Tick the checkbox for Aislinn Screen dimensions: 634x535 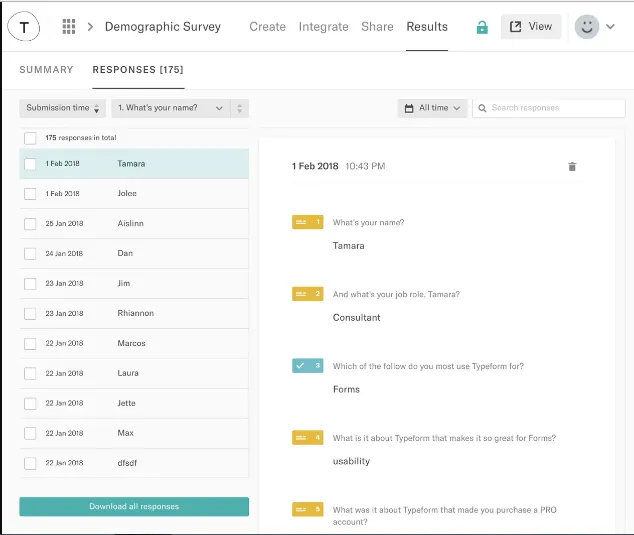click(x=30, y=224)
